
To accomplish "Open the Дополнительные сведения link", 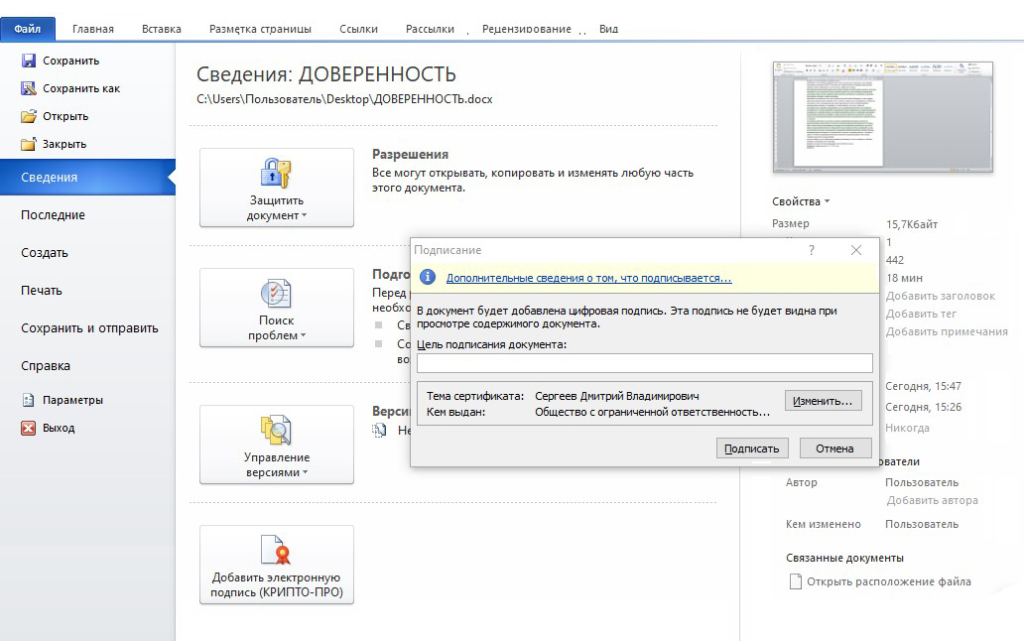I will (588, 278).
